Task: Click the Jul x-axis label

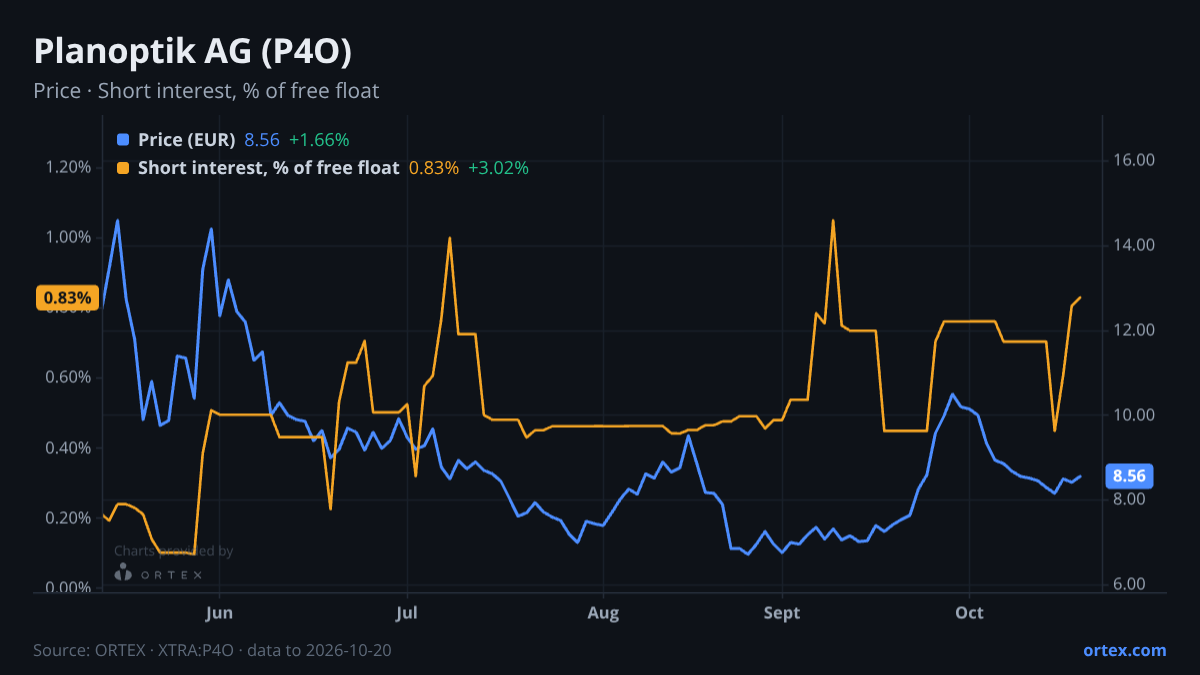Action: [x=406, y=612]
